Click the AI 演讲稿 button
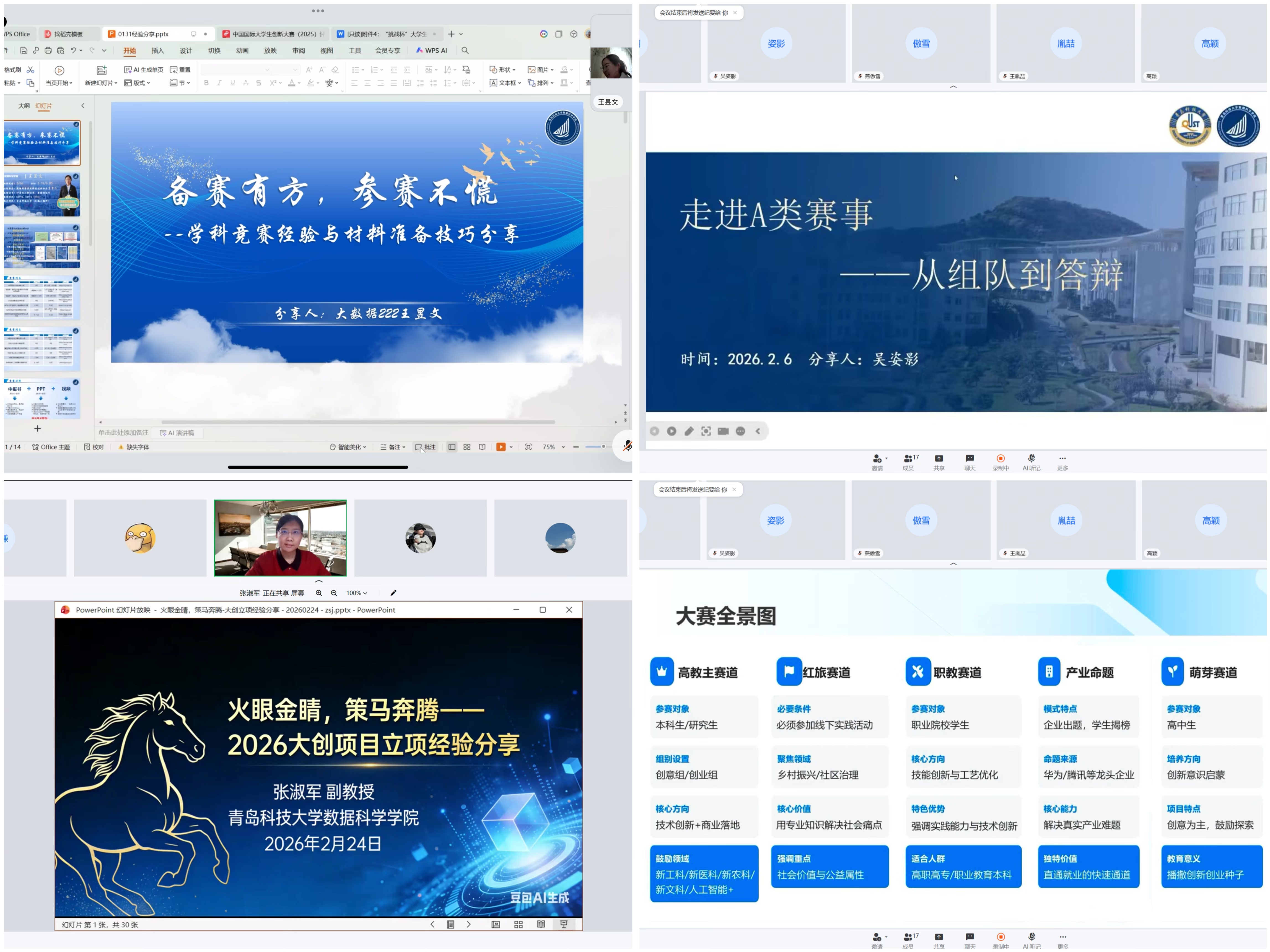The width and height of the screenshot is (1270, 952). tap(177, 433)
